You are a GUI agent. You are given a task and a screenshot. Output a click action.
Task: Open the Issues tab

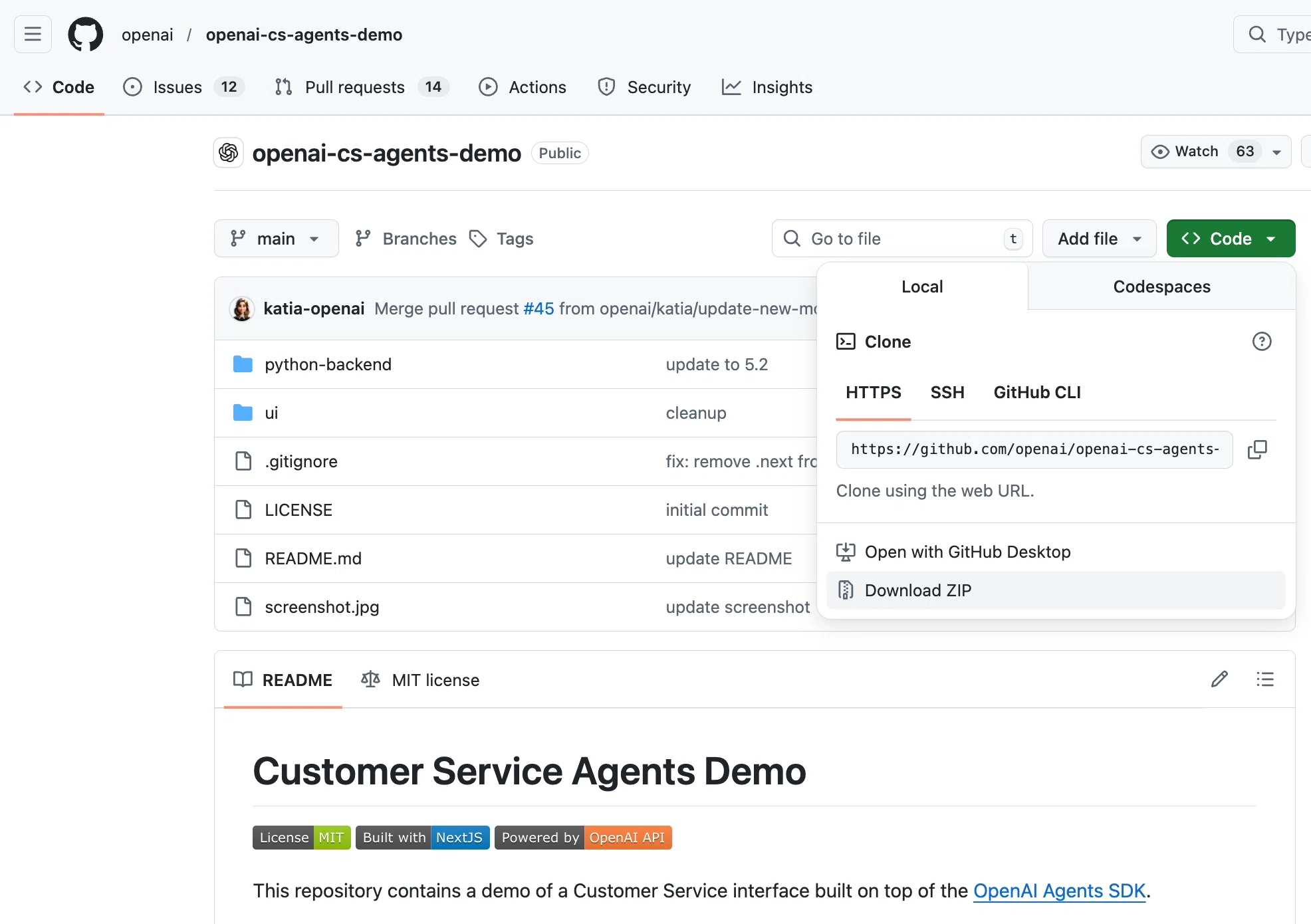[183, 87]
